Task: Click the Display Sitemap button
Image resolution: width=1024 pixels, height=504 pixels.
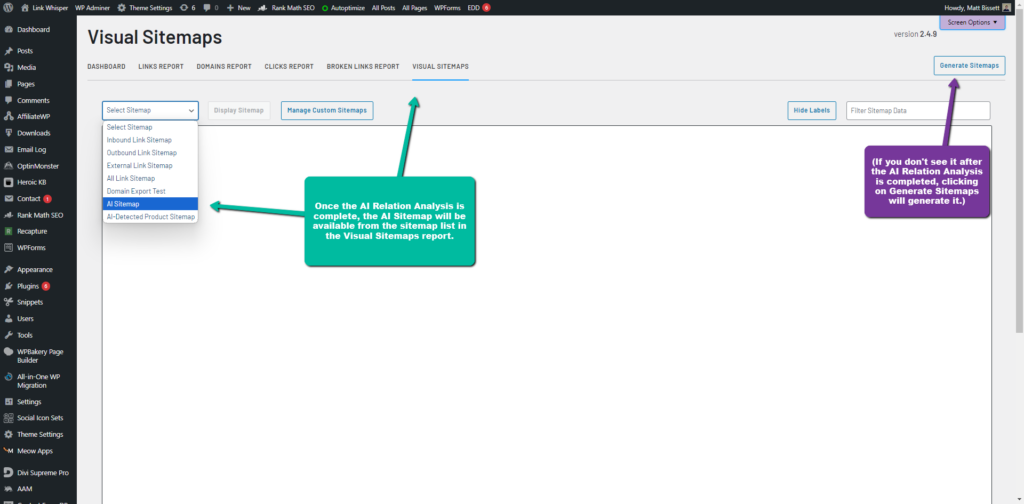Action: [x=239, y=110]
